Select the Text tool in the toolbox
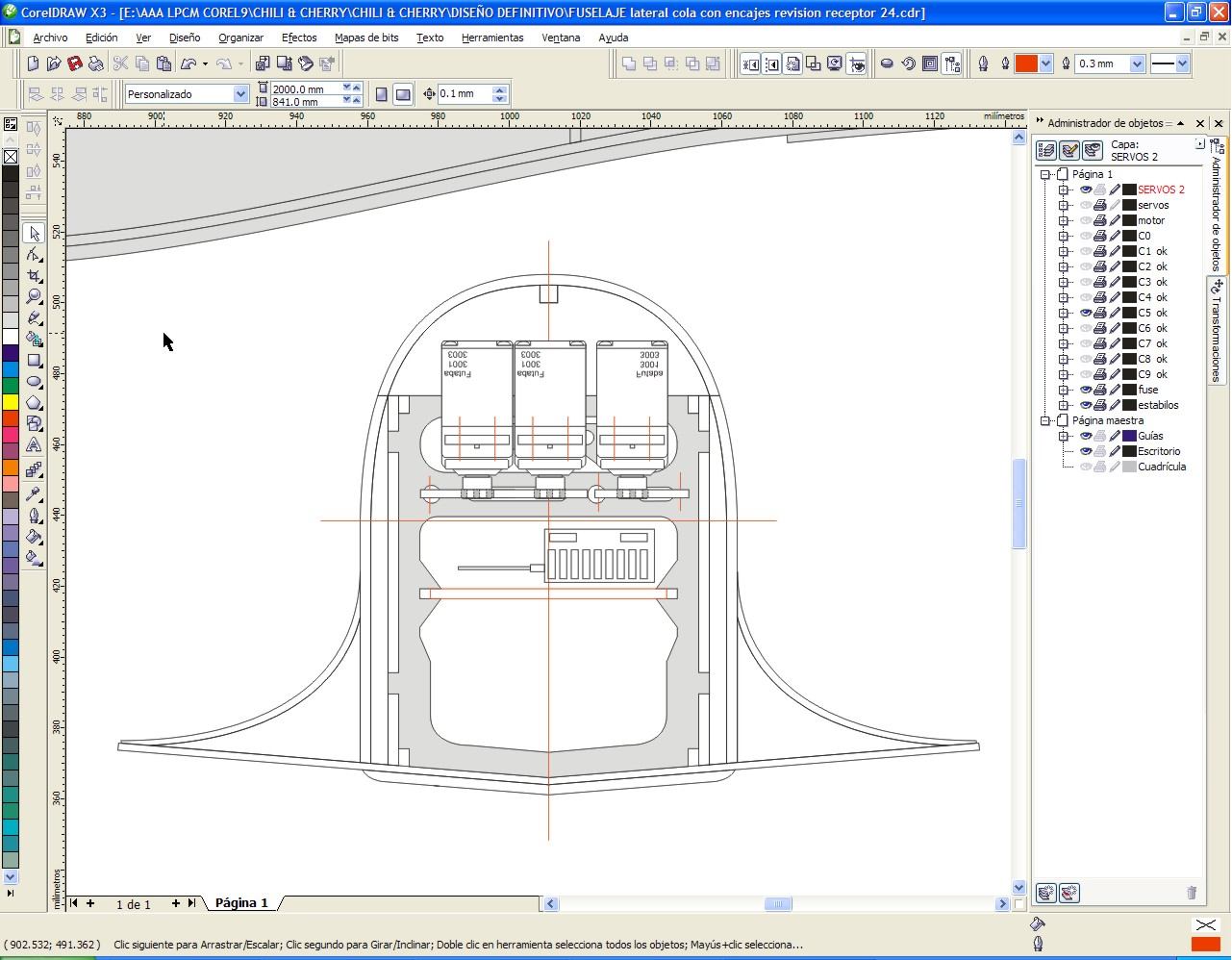This screenshot has width=1232, height=960. pyautogui.click(x=35, y=445)
